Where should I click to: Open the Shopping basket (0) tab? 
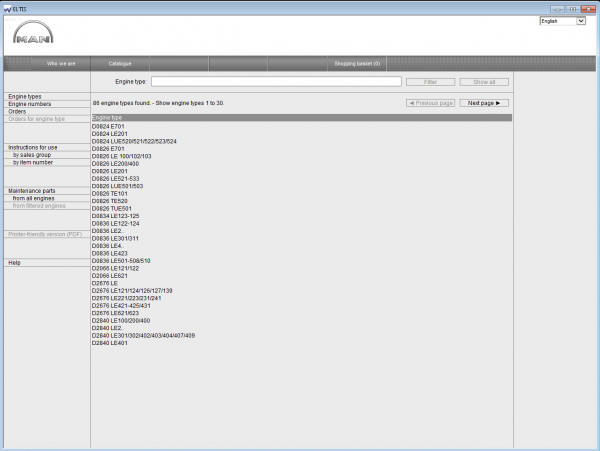[357, 64]
